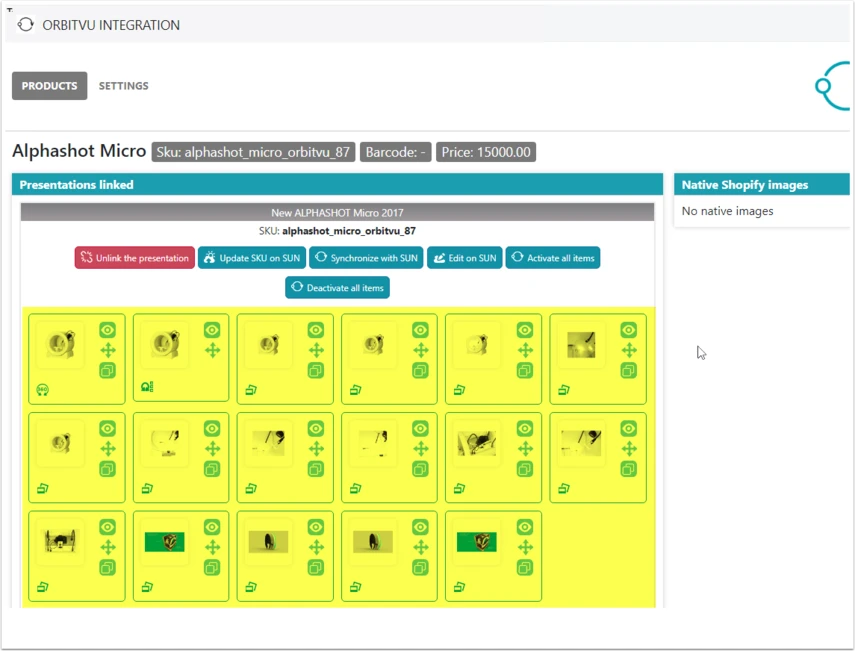Switch to the Settings tab
Screen dimensions: 855x651
tap(123, 86)
